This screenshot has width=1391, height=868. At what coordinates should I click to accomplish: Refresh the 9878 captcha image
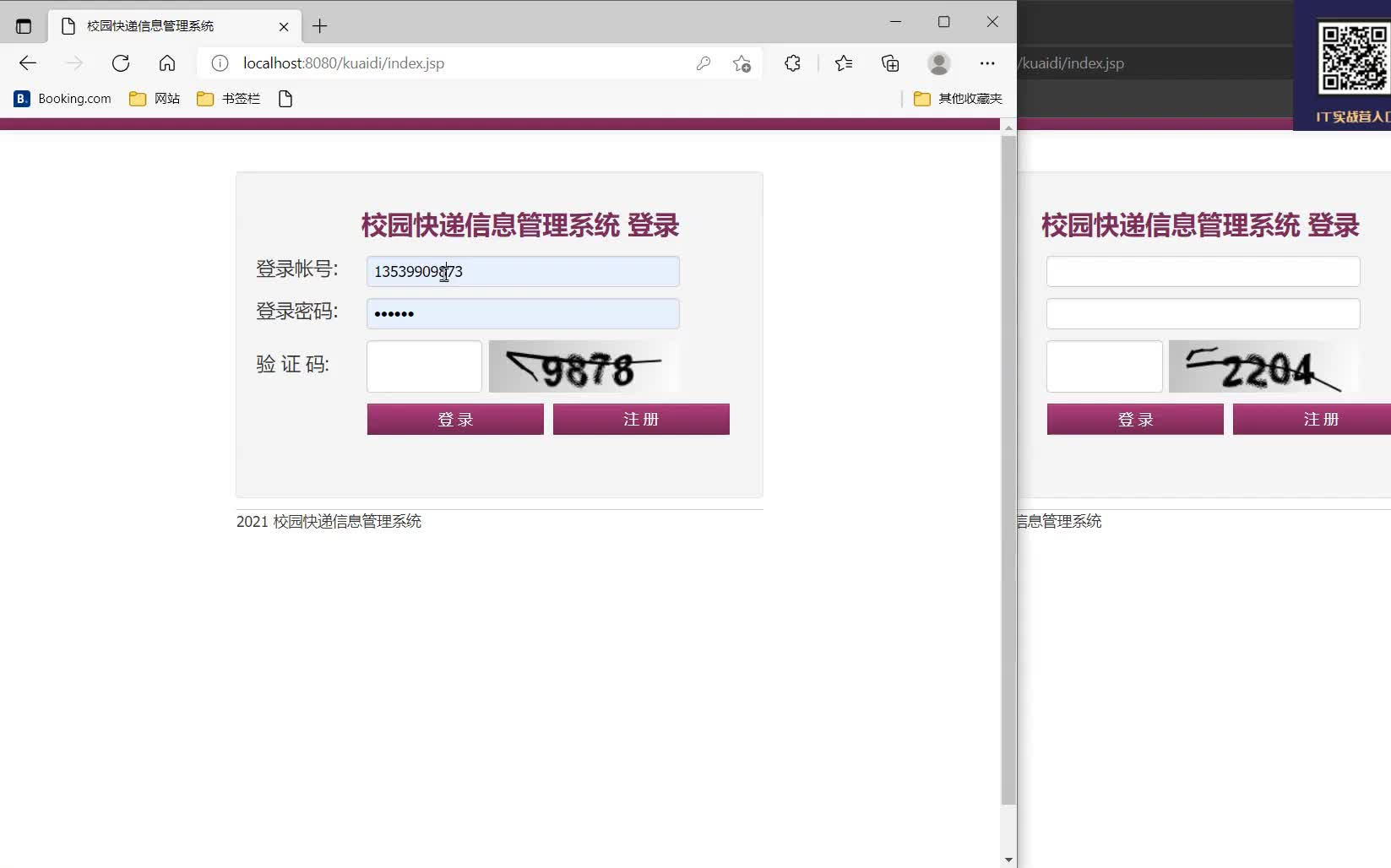[584, 366]
